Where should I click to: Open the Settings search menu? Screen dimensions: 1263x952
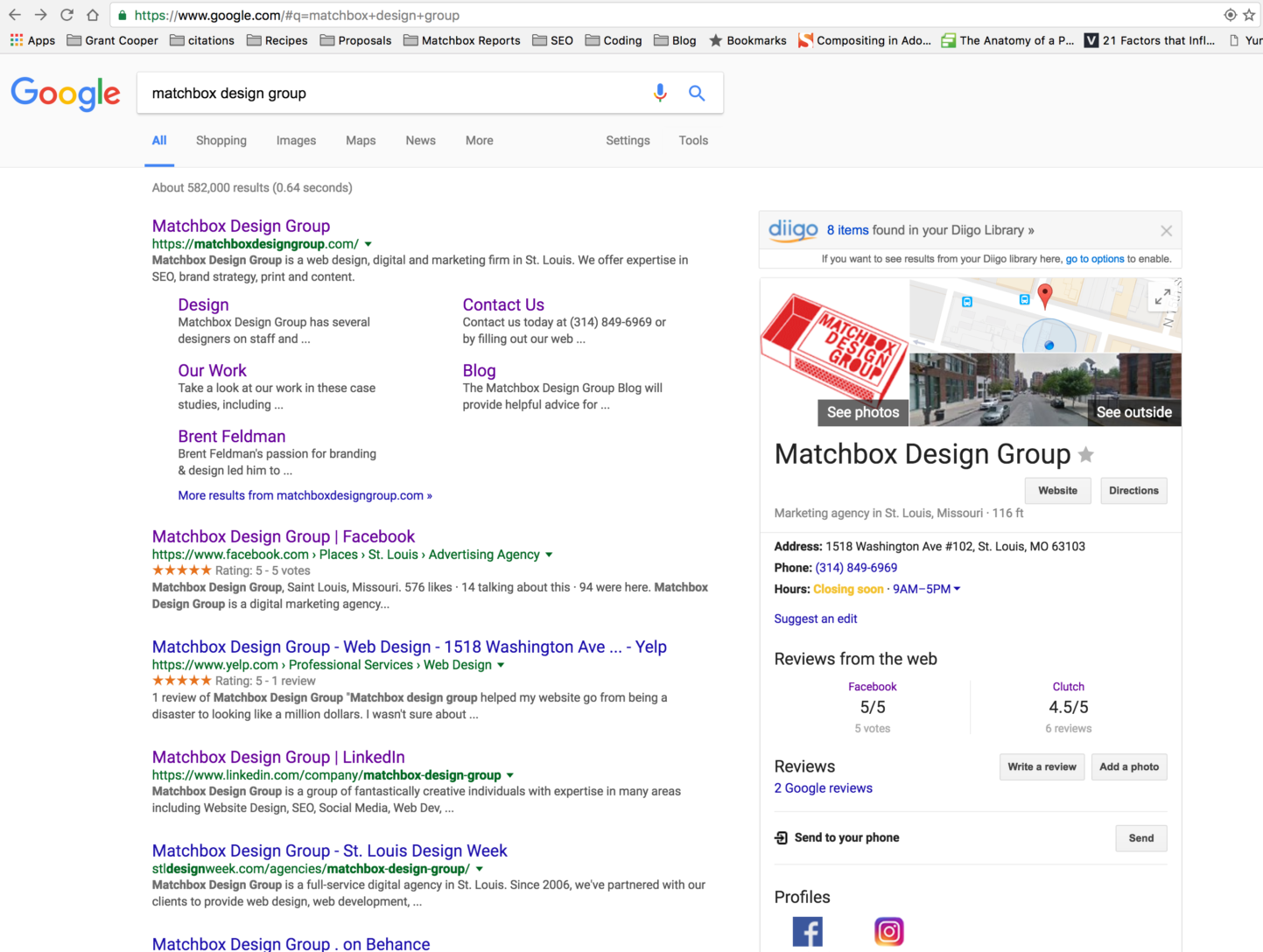tap(628, 140)
